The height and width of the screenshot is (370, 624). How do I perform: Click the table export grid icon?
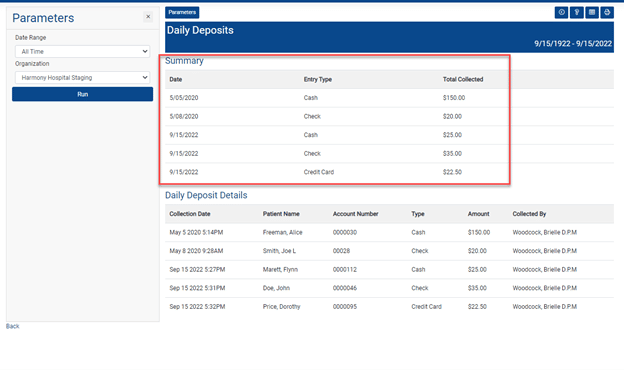click(592, 12)
